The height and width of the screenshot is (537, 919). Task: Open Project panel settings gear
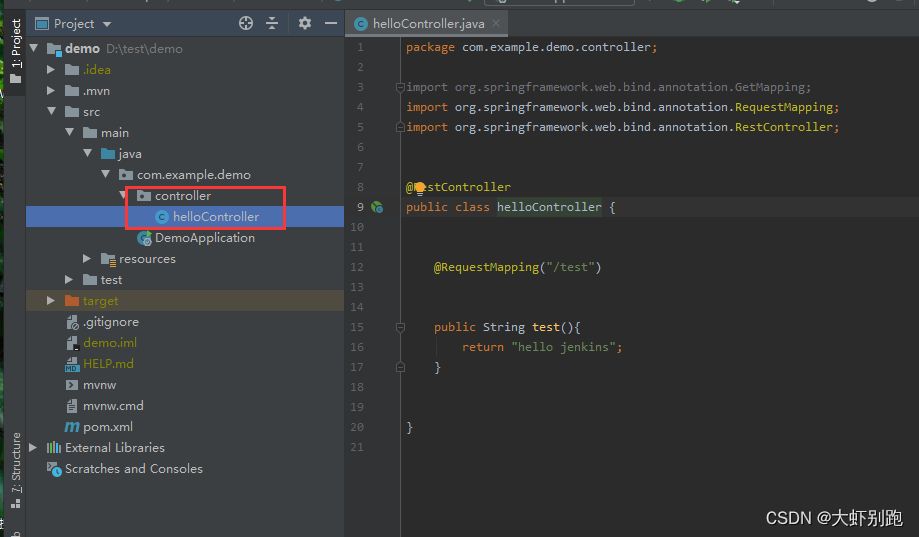(x=305, y=23)
